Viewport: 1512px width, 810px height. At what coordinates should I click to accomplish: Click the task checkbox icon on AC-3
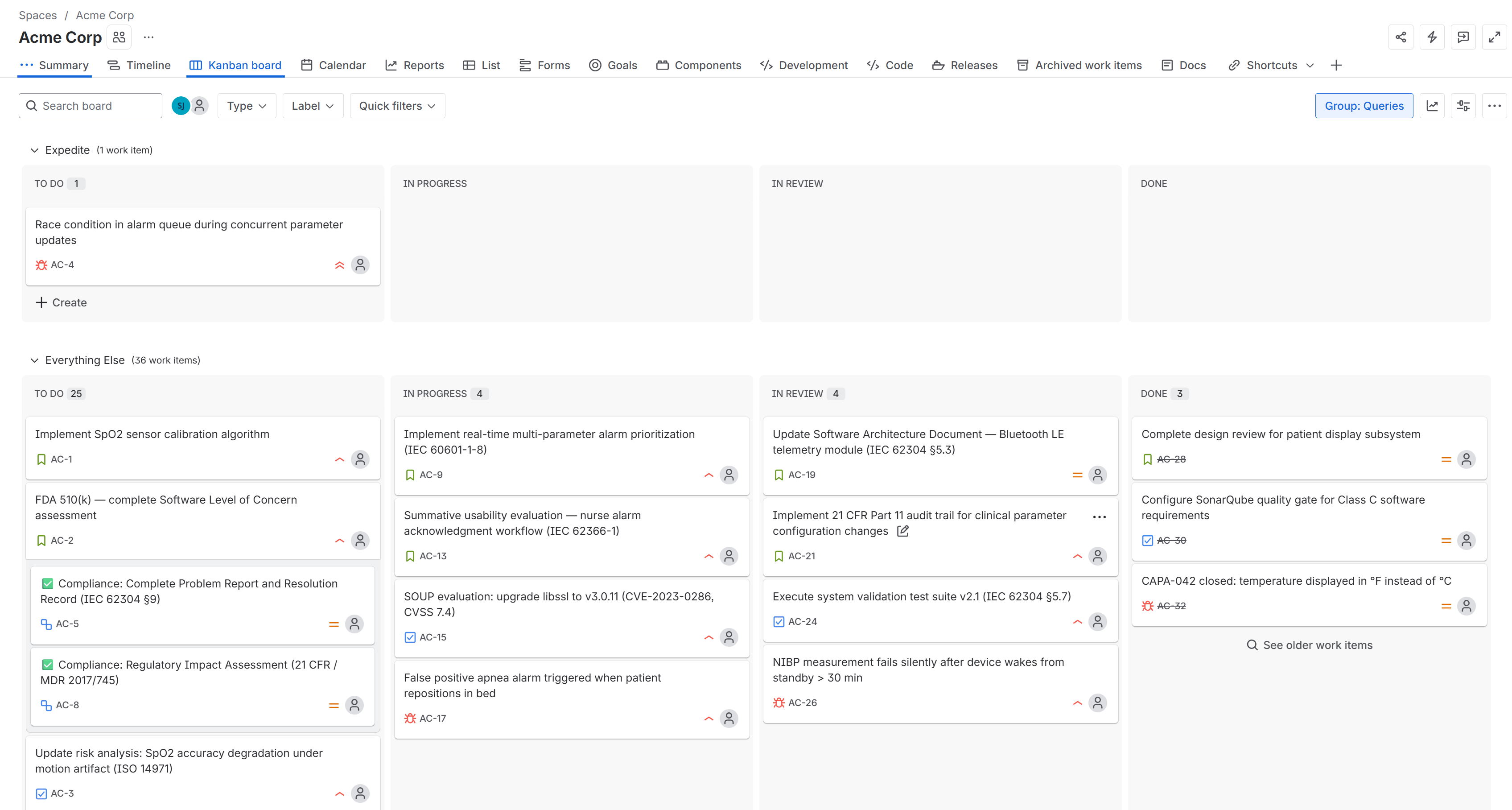pyautogui.click(x=41, y=793)
